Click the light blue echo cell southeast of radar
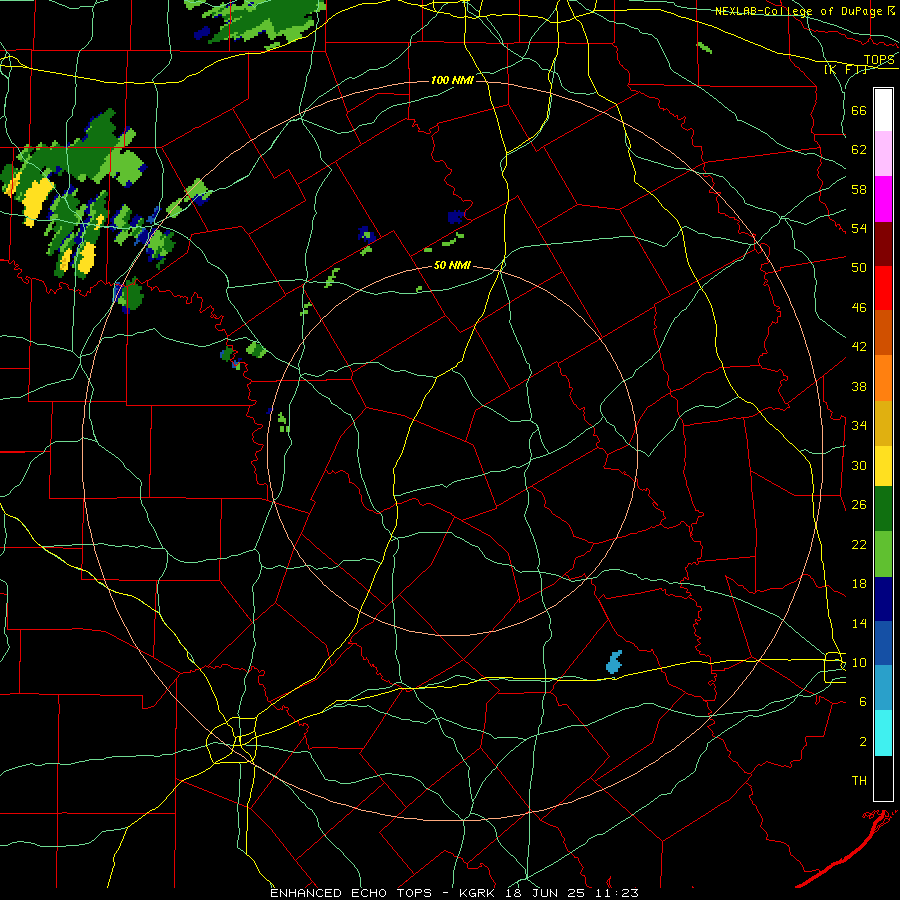This screenshot has height=900, width=900. [614, 662]
